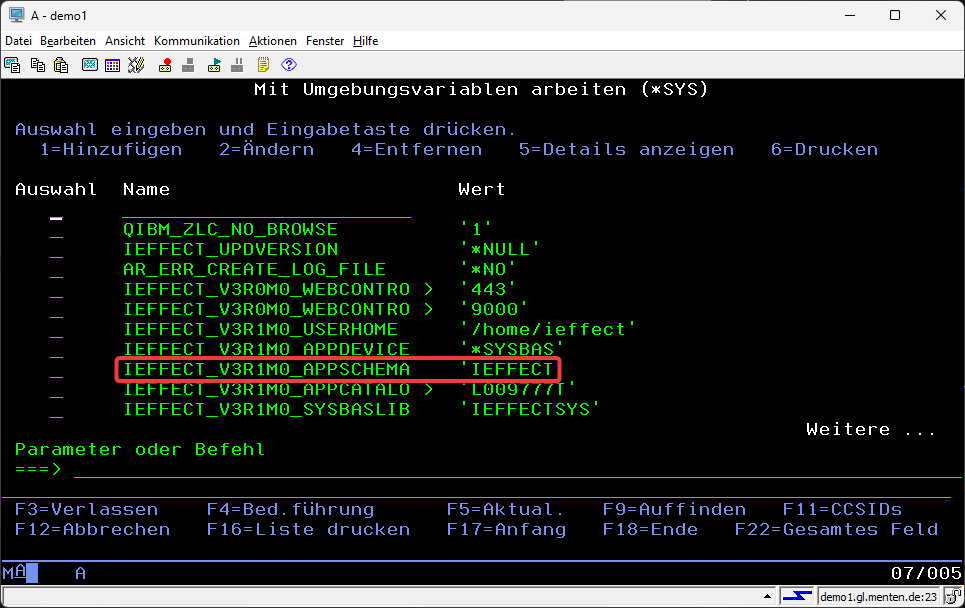Image resolution: width=965 pixels, height=608 pixels.
Task: Click F12=Abbrechen at the bottom
Action: (92, 529)
